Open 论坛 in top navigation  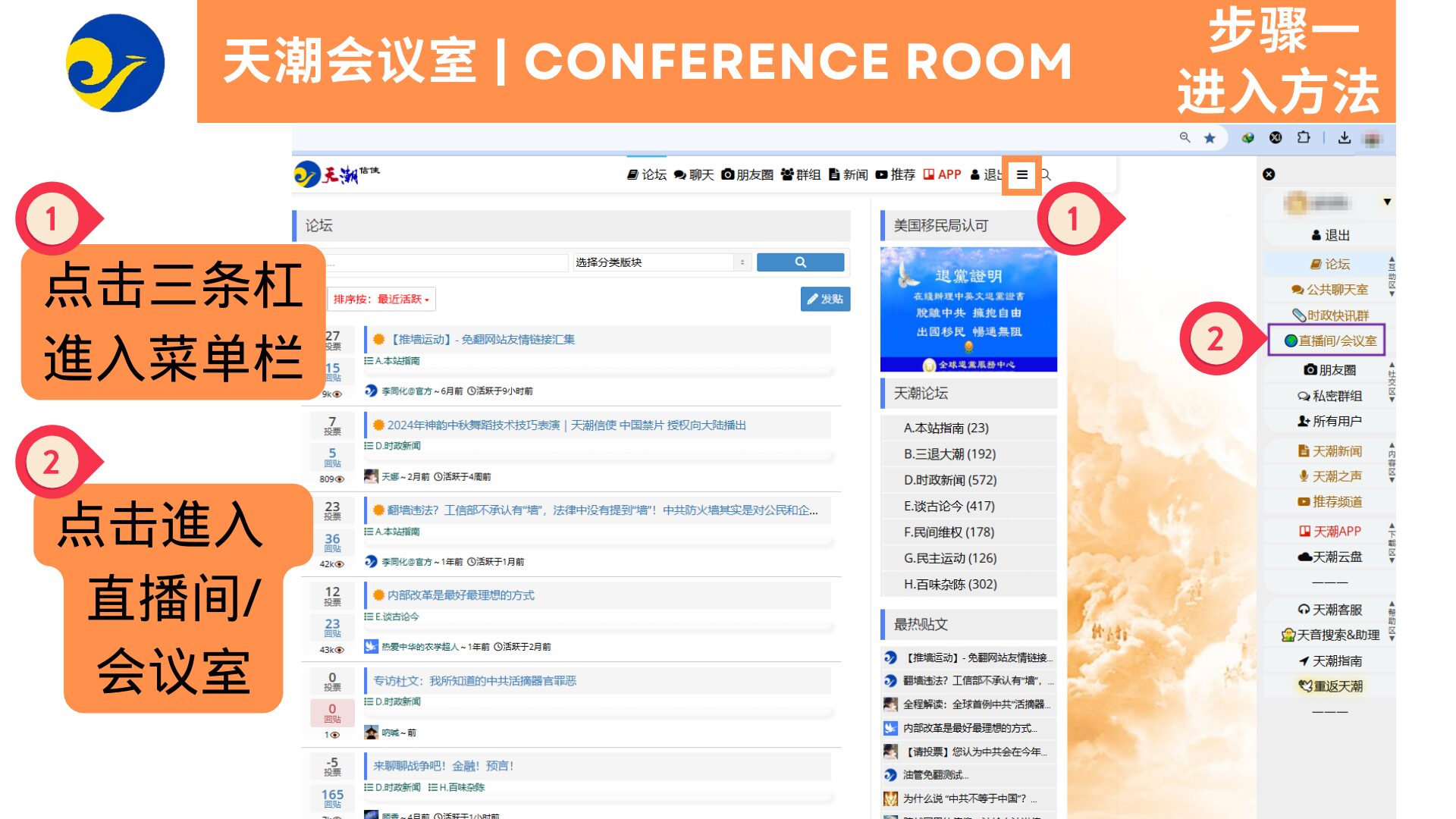coord(647,174)
